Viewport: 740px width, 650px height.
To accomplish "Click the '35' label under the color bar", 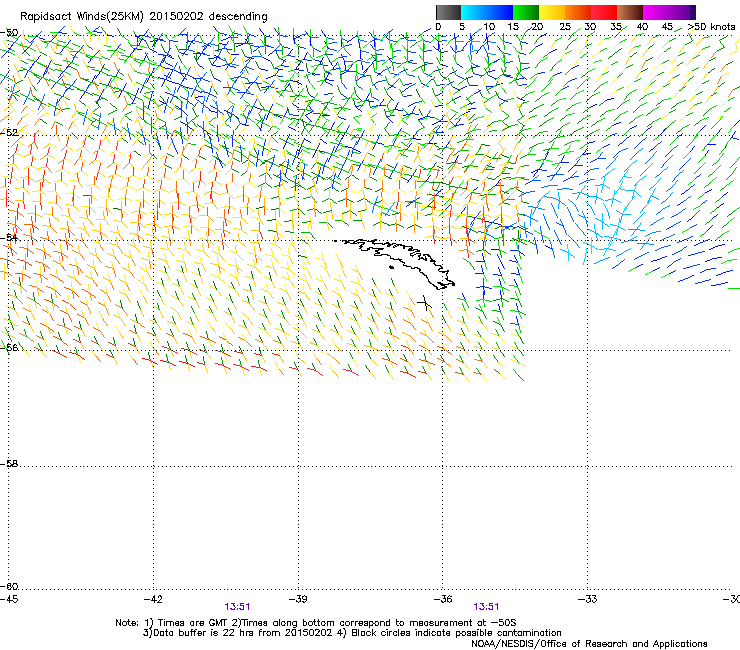I will point(616,27).
